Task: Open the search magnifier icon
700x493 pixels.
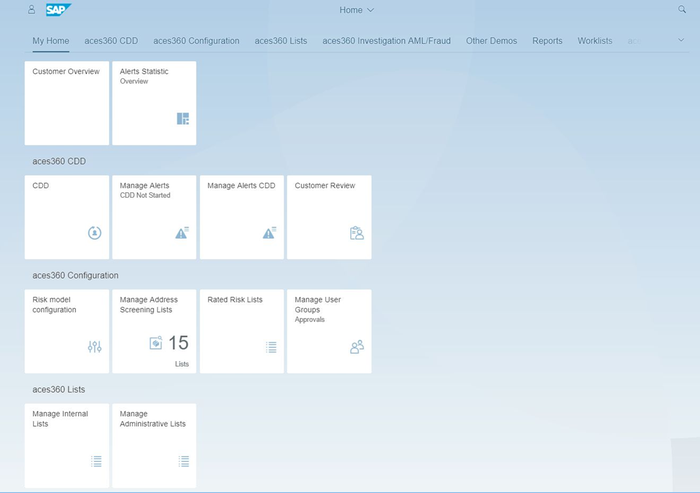Action: pos(682,9)
